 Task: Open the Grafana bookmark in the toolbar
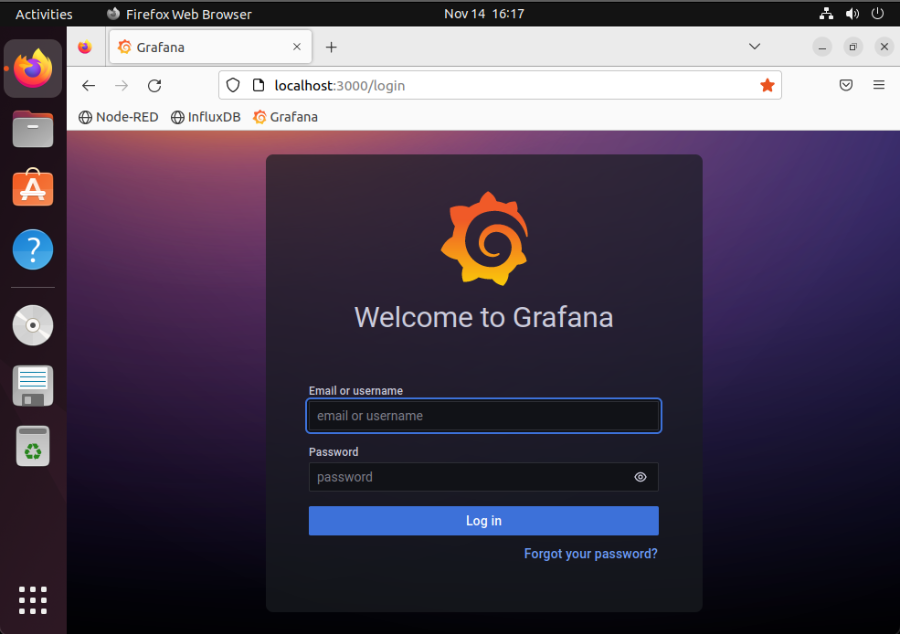pyautogui.click(x=285, y=117)
